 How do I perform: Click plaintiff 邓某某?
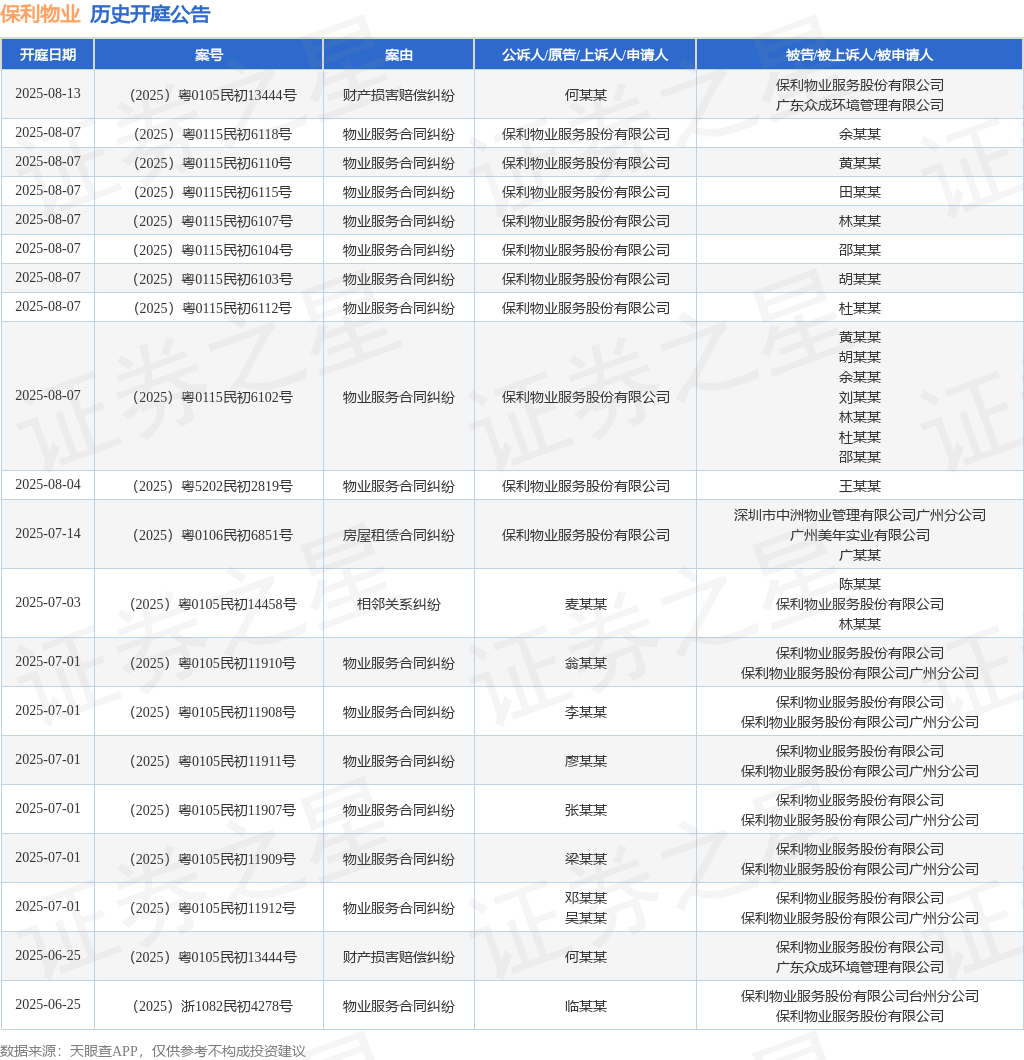(585, 899)
